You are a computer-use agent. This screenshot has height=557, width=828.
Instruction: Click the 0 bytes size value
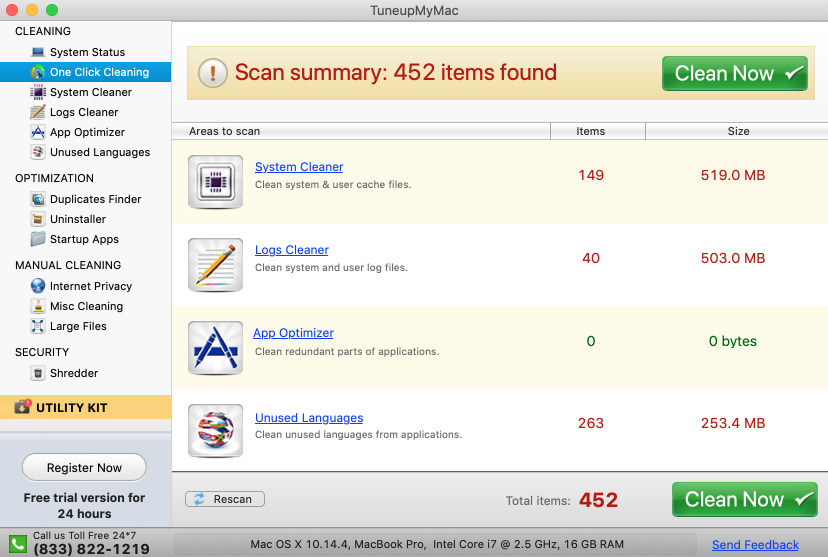click(732, 341)
